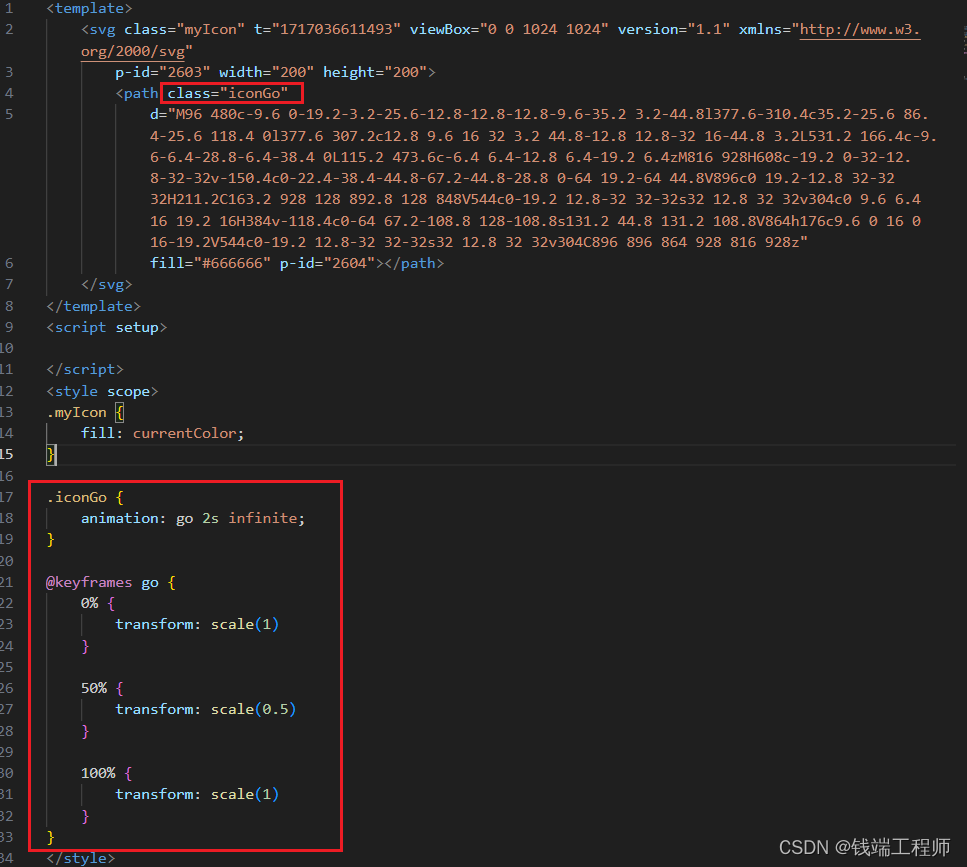Click the version="1.1" attribute
Image resolution: width=967 pixels, height=867 pixels.
pos(673,30)
